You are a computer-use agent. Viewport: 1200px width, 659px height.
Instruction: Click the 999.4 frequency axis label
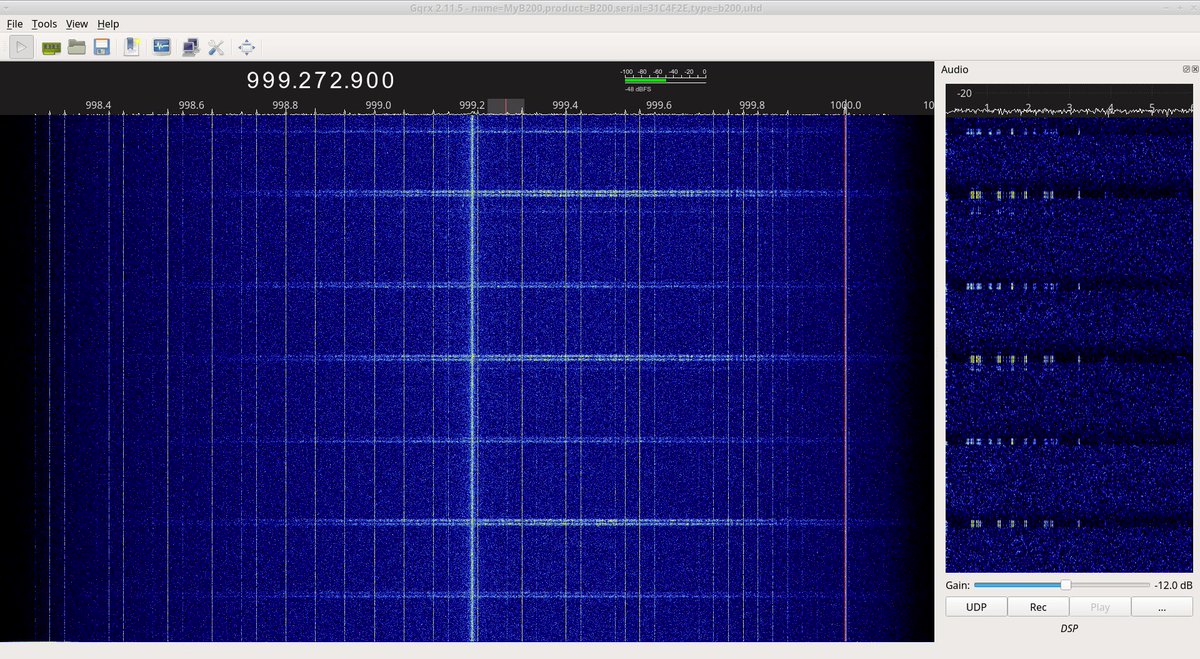[565, 104]
